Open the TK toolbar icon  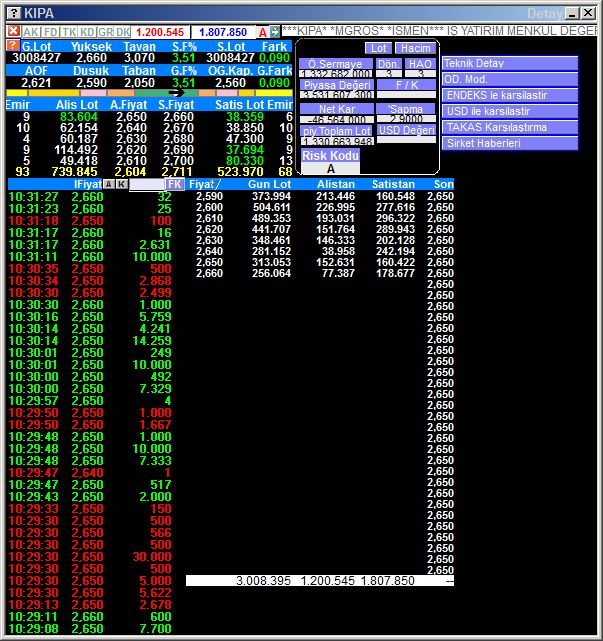[68, 32]
